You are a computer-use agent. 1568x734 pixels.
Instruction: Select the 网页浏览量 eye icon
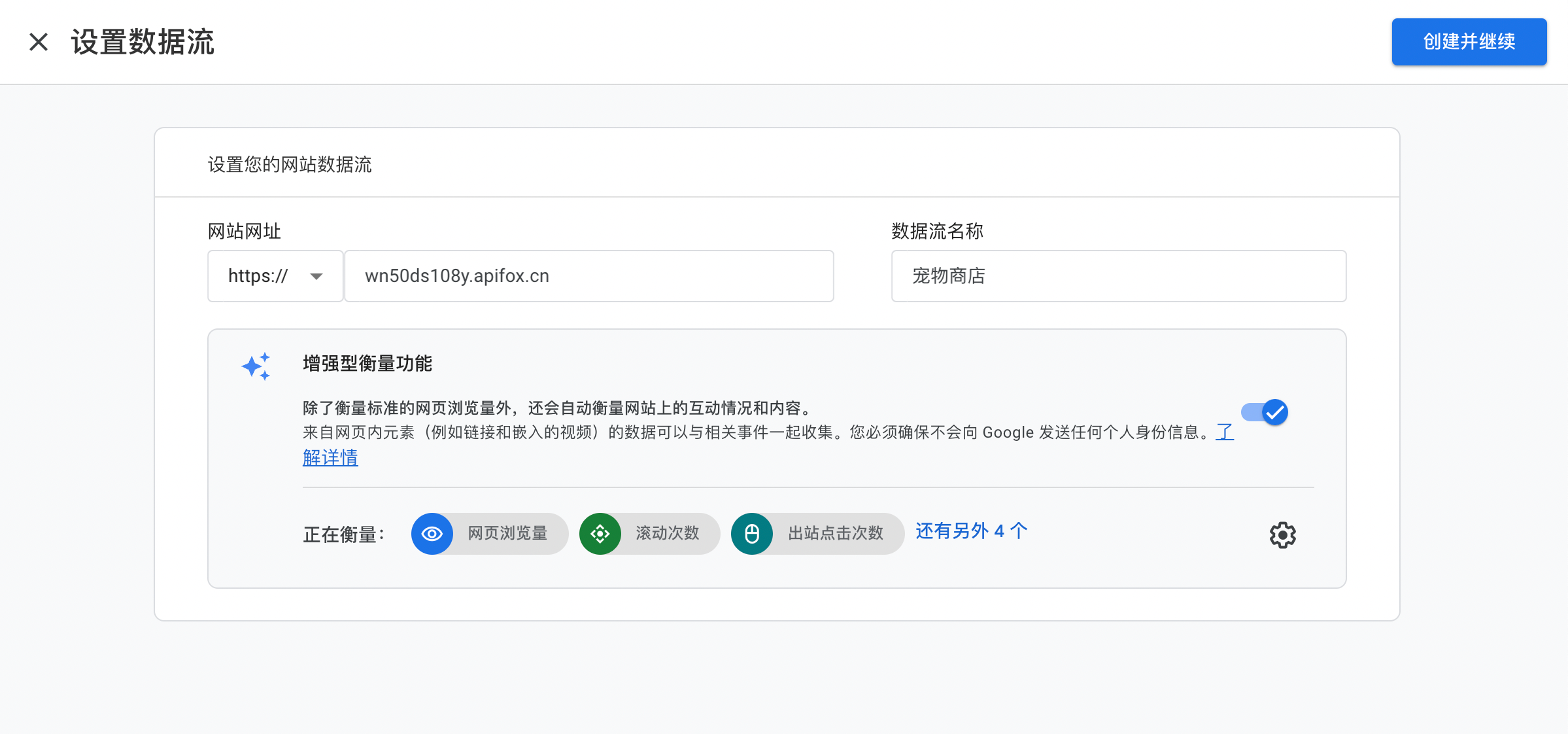pyautogui.click(x=432, y=534)
